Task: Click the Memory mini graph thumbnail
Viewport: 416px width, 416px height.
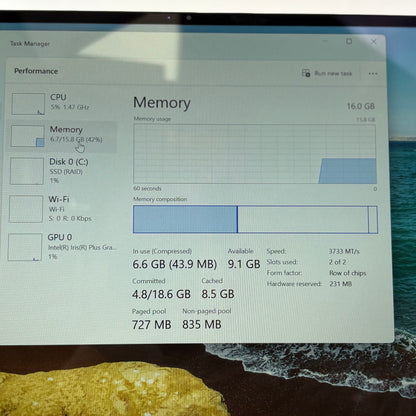Action: click(27, 136)
